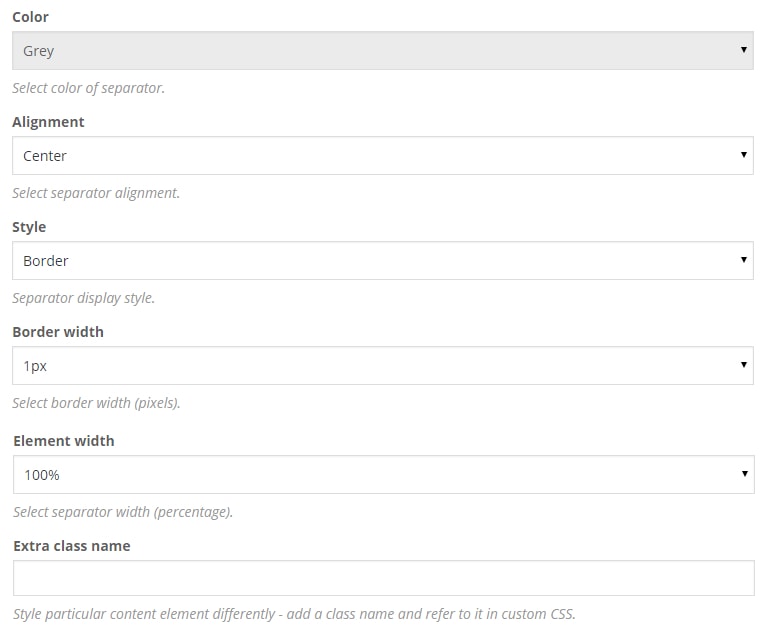Click the Style dropdown arrow icon
The width and height of the screenshot is (769, 644).
click(744, 260)
